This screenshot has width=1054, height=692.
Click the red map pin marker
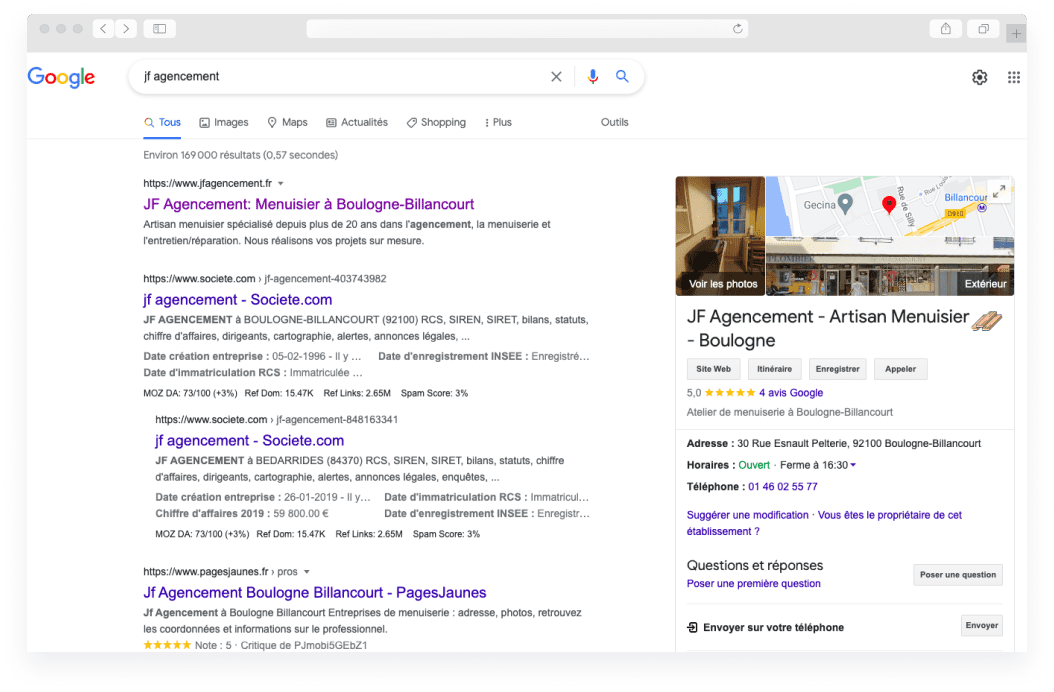pyautogui.click(x=889, y=204)
